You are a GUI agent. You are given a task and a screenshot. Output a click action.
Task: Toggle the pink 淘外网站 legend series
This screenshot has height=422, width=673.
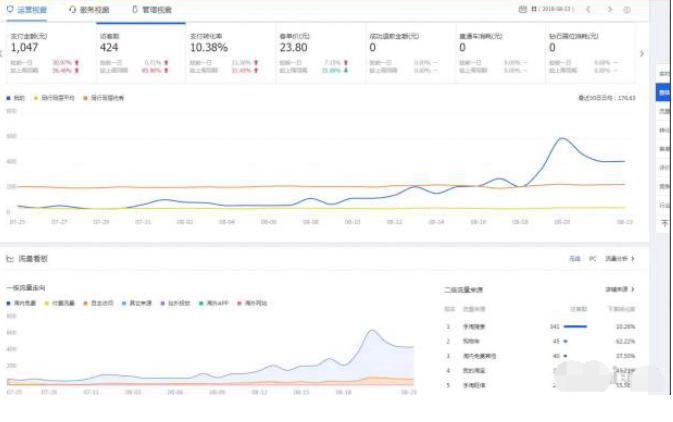252,303
